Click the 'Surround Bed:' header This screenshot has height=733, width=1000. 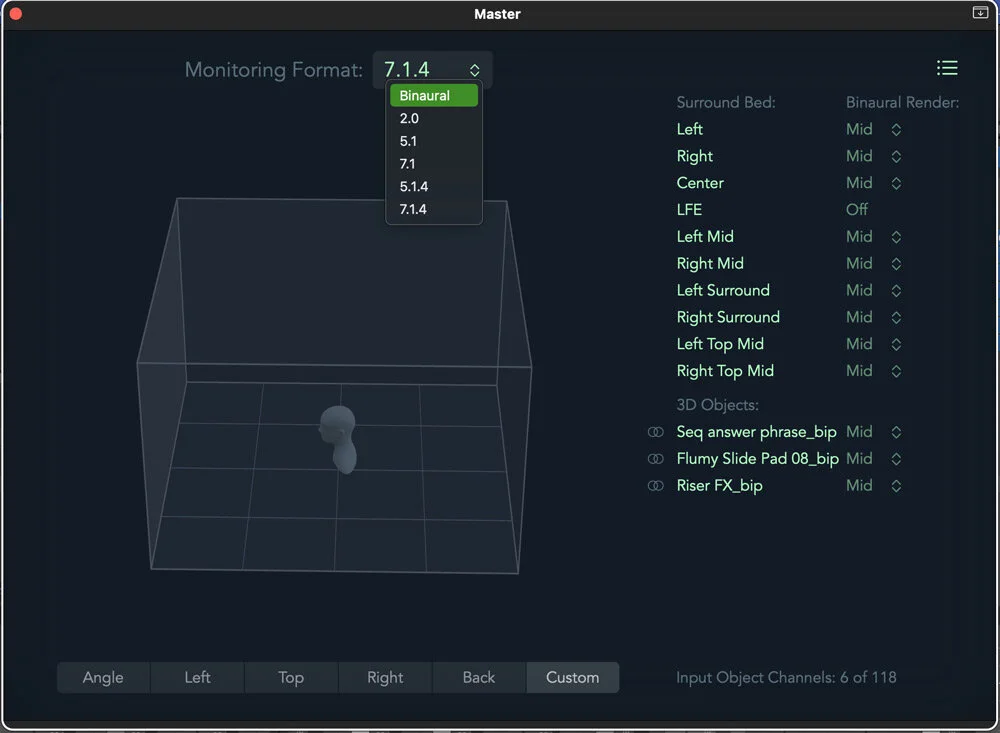[726, 103]
